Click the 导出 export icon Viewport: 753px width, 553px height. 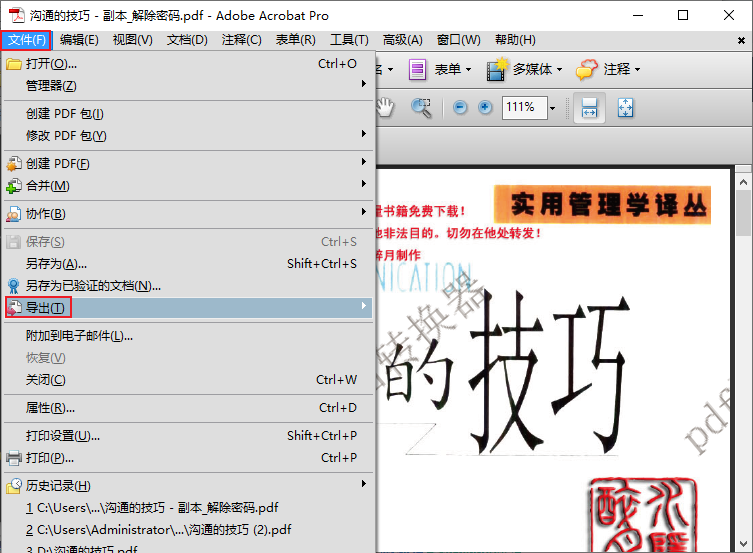pyautogui.click(x=14, y=308)
